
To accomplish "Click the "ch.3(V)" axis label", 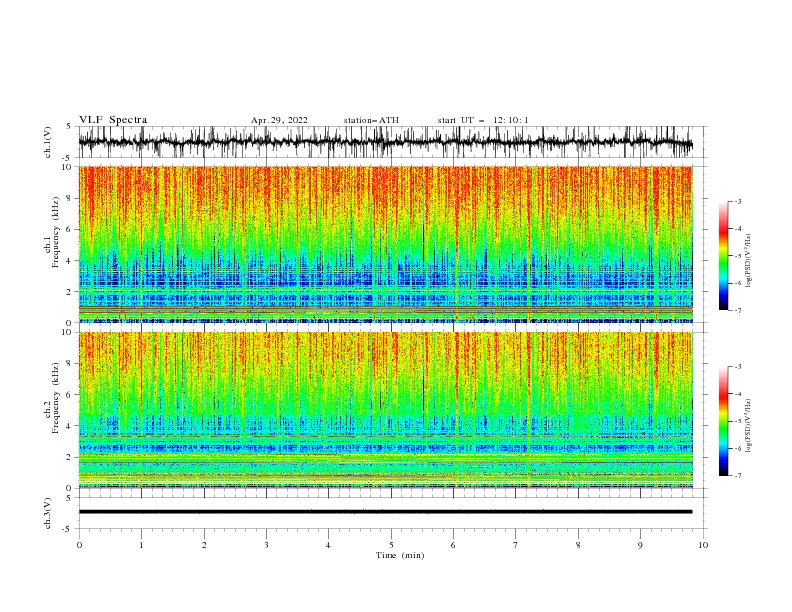I will (48, 513).
